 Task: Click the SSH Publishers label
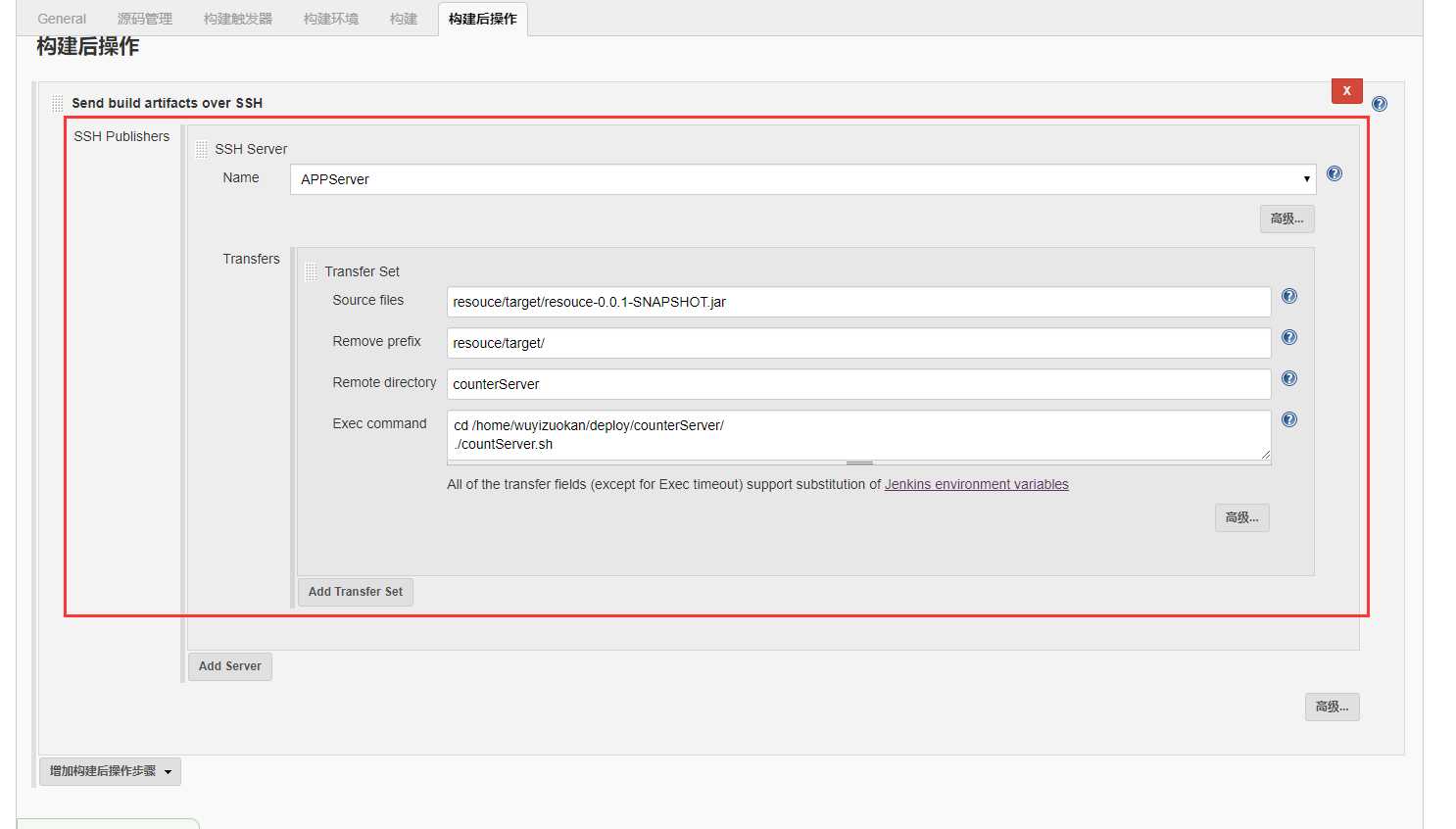pos(121,136)
